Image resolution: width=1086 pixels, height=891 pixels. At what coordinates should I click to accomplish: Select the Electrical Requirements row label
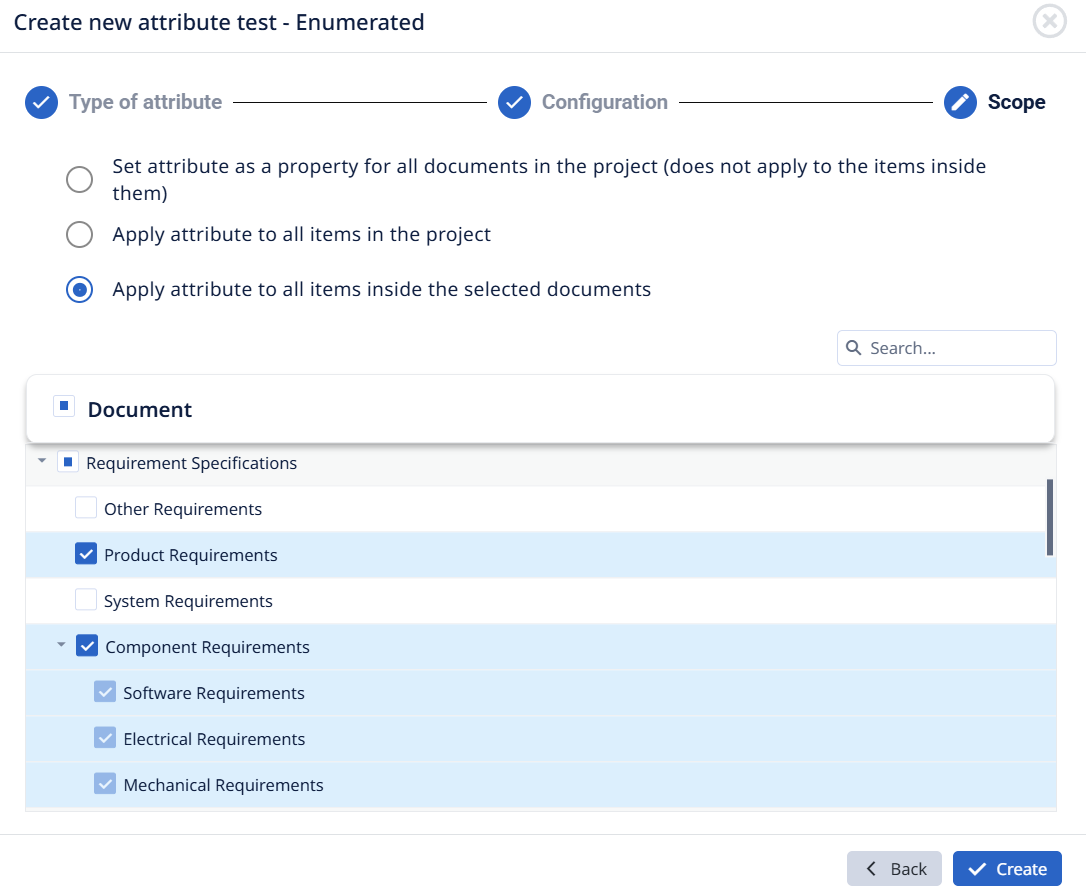click(214, 739)
